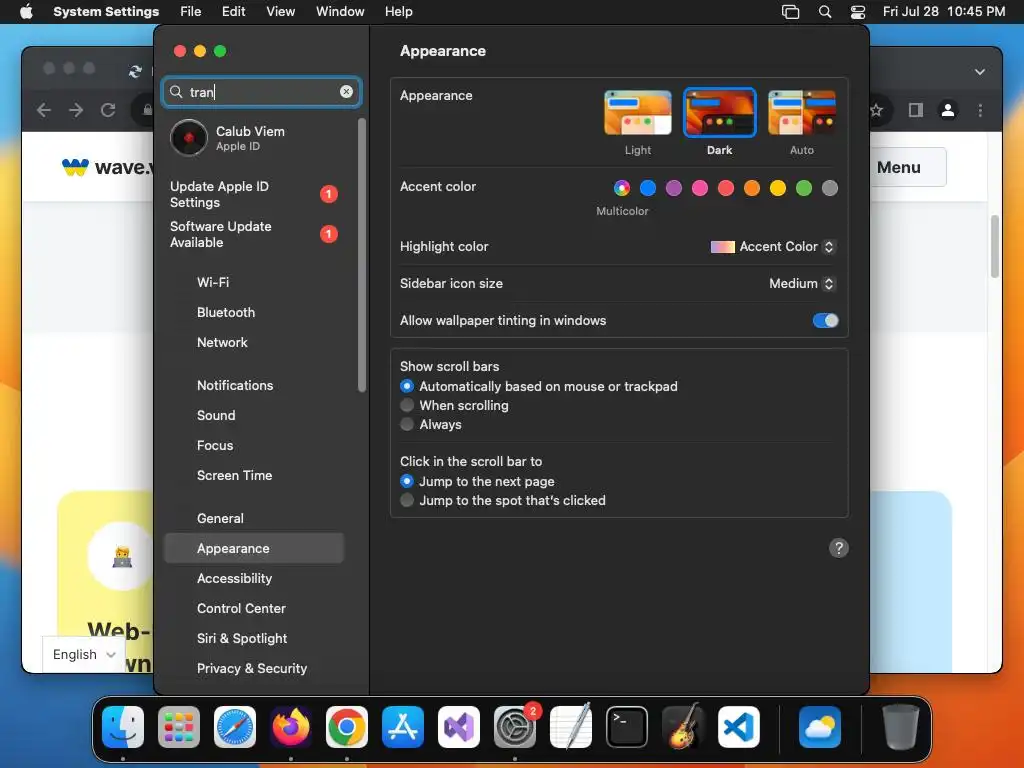
Task: Clear the search field with the X icon
Action: [346, 92]
